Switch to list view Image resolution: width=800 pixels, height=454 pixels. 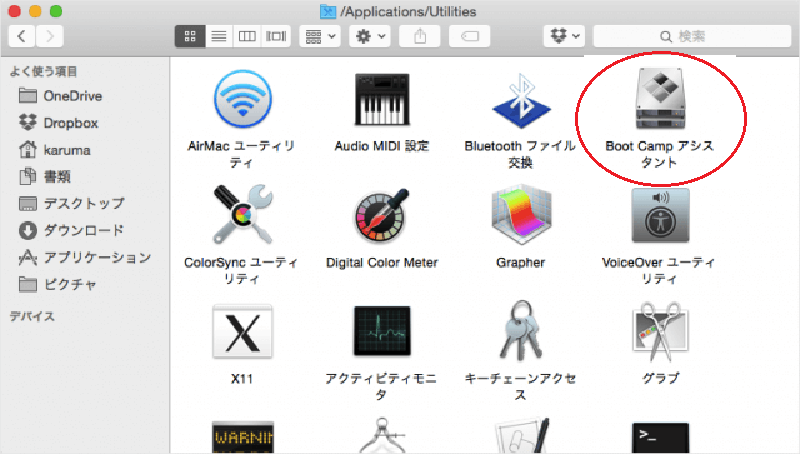coord(219,36)
